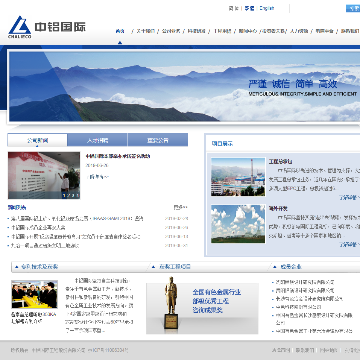Open the bold headline beside the news photo

(118, 156)
